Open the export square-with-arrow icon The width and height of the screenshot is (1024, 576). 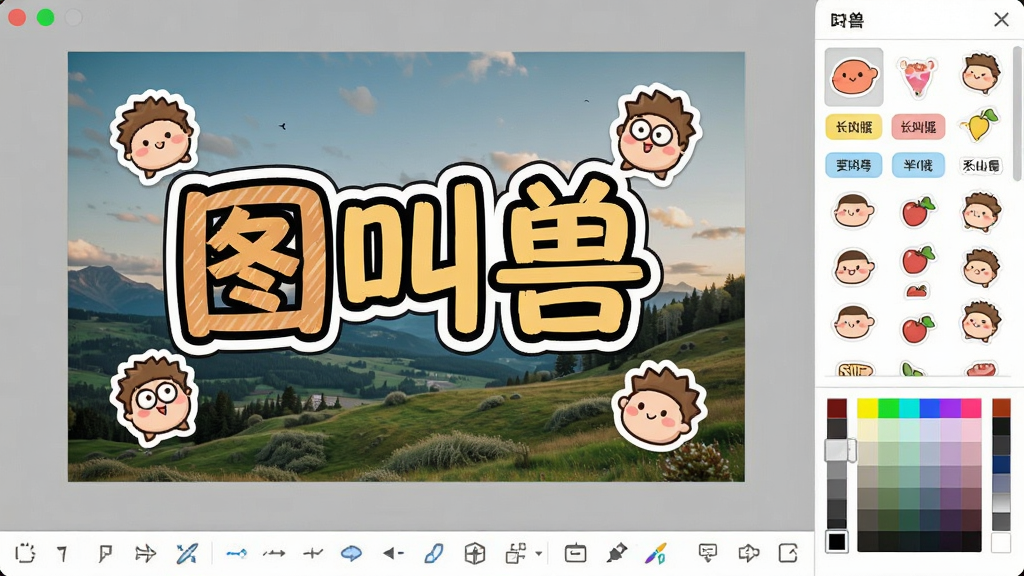788,553
